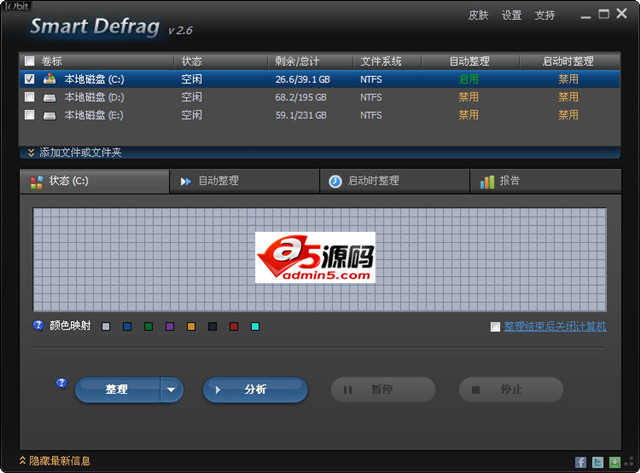Image resolution: width=640 pixels, height=473 pixels.
Task: Click the light gray color map swatch
Action: tap(106, 326)
